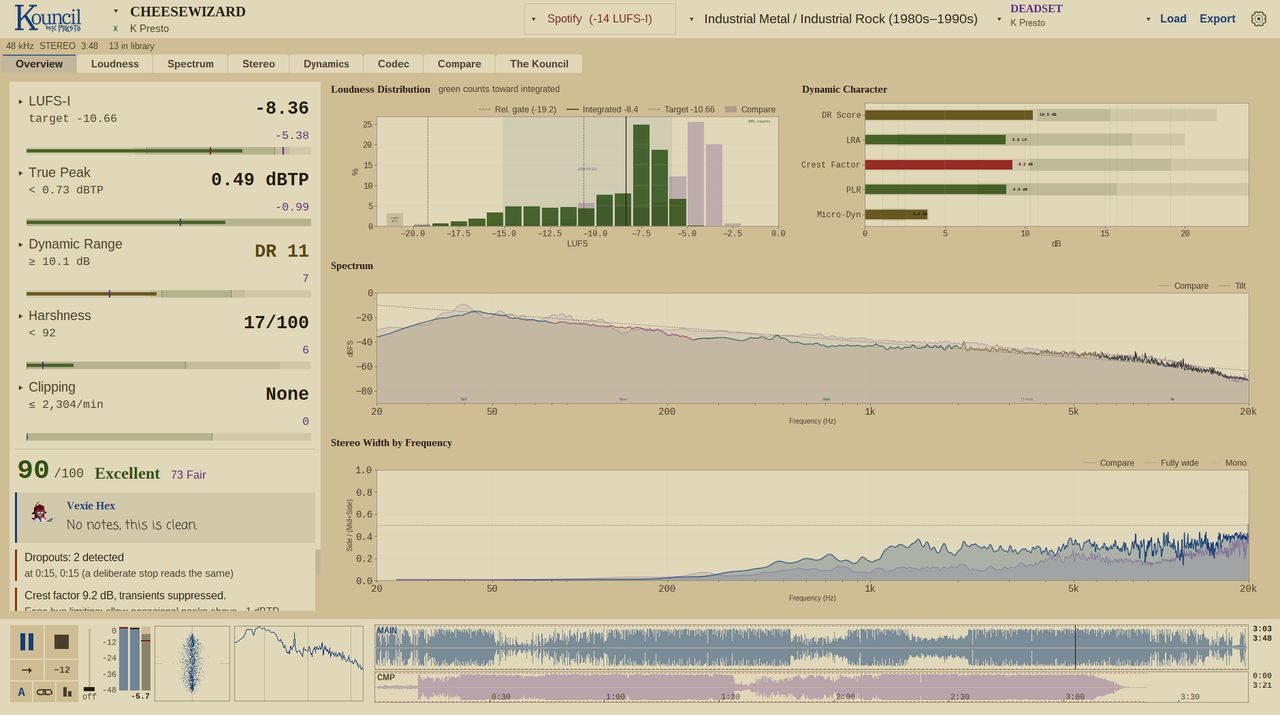Go to the Codec tab
Screen dimensions: 1280x715
(393, 64)
